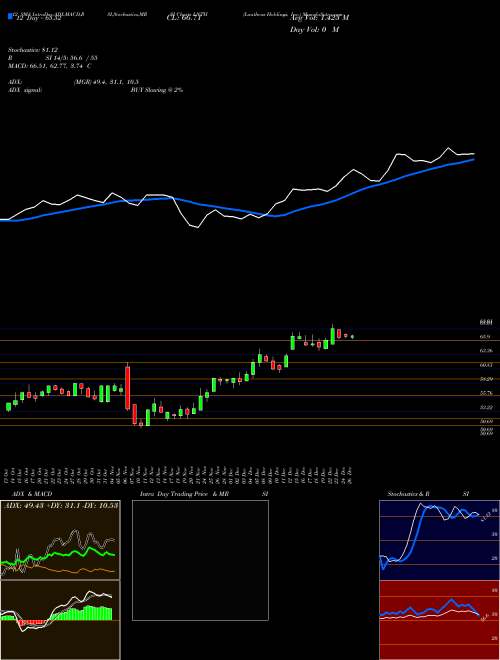Open the ADX indicator chart panel
Viewport: 500px width, 660px height.
point(60,540)
